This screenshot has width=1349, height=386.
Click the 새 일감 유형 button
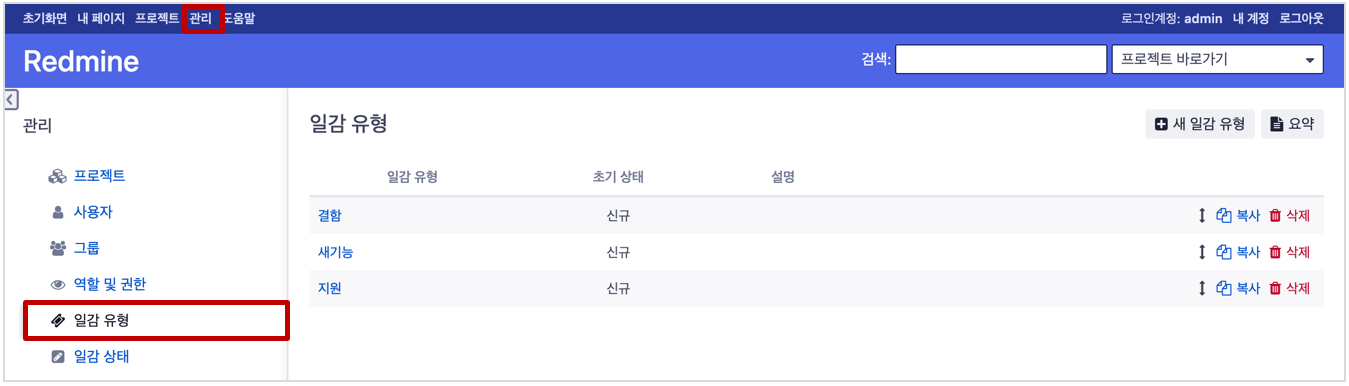[x=1199, y=124]
